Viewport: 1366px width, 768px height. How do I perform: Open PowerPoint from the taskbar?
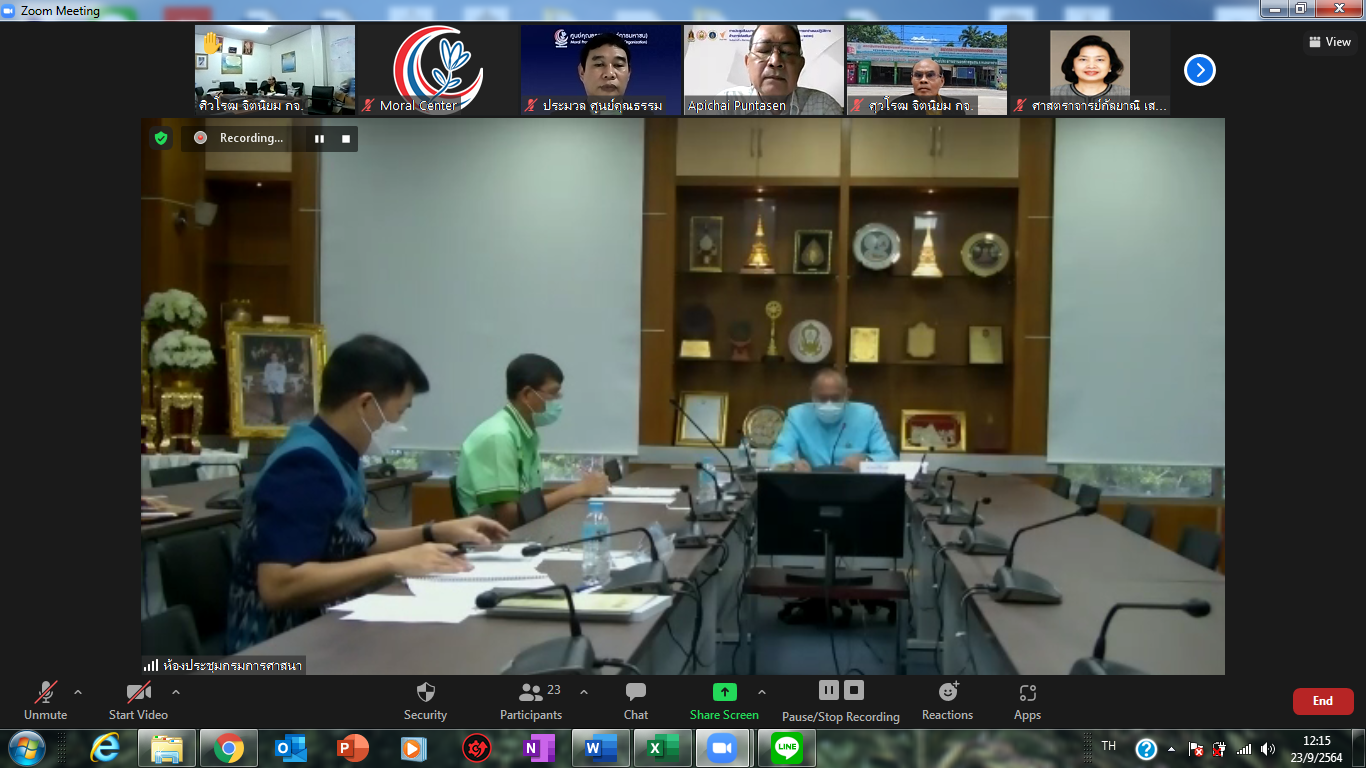click(352, 748)
